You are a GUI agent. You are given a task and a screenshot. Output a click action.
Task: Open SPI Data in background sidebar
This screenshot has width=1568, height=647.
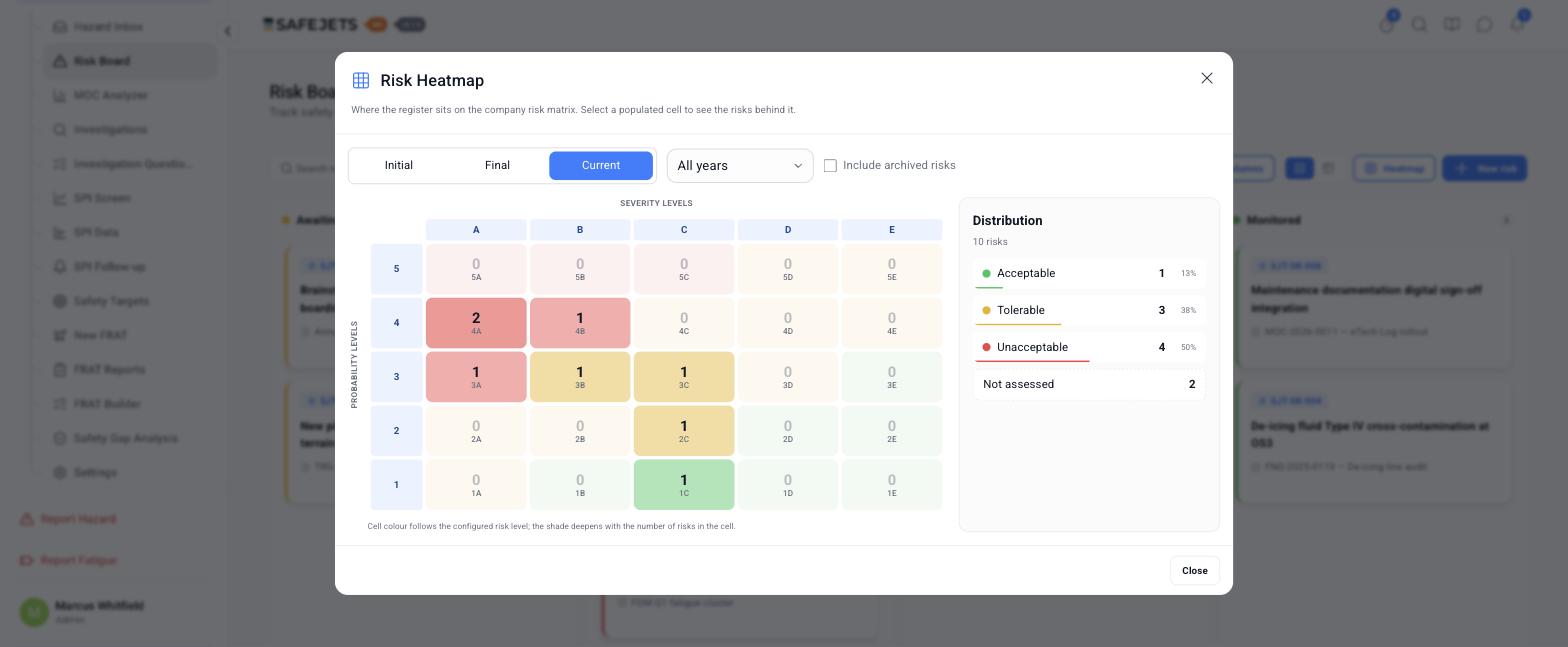point(130,232)
